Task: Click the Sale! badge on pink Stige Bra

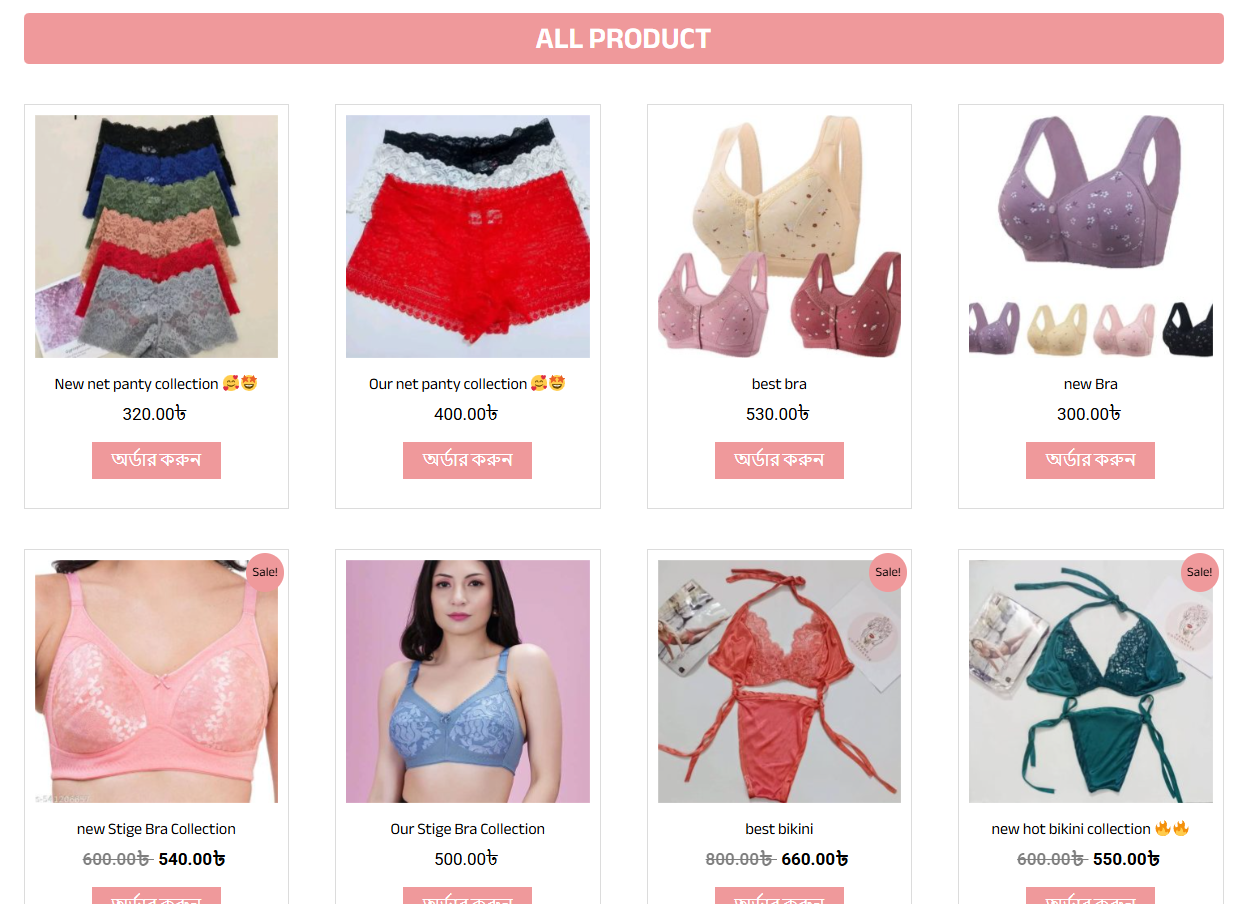Action: coord(265,572)
